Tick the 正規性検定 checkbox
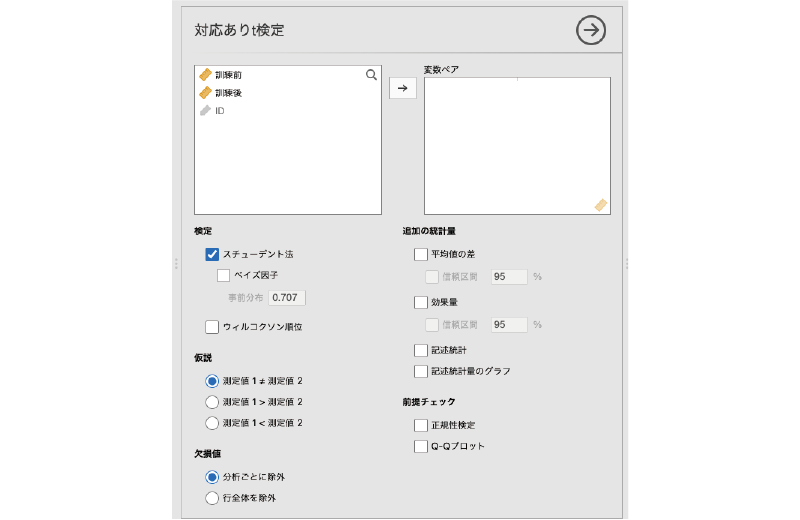This screenshot has width=800, height=520. tap(420, 425)
